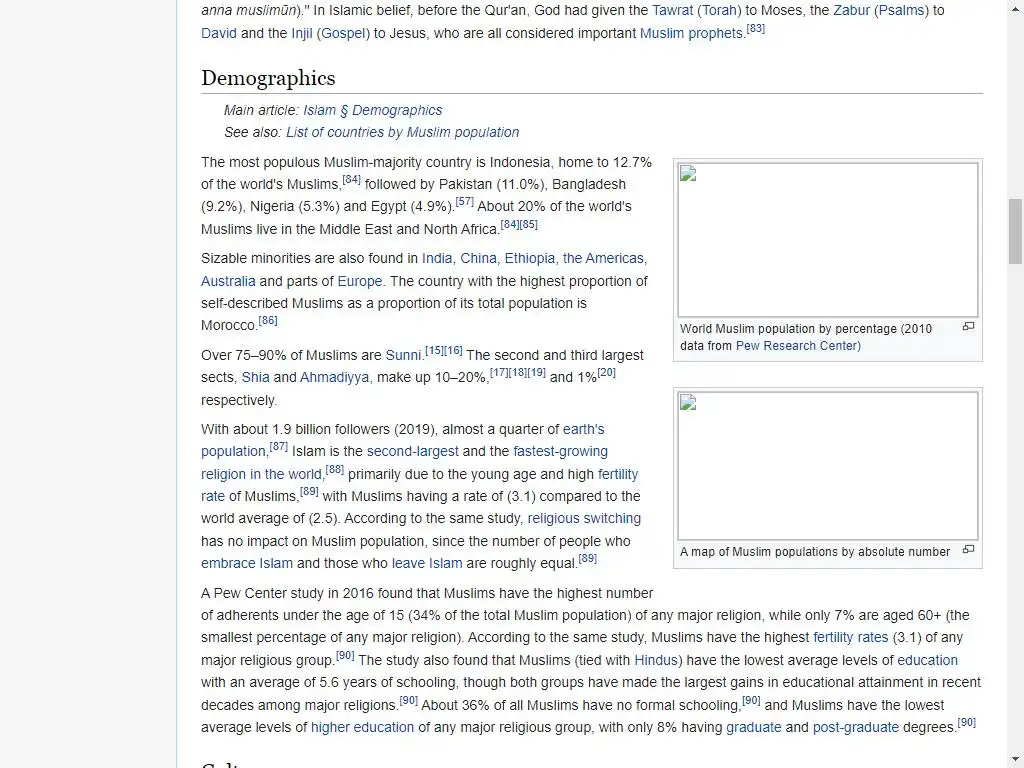Jump to citation 17
The width and height of the screenshot is (1024, 768).
pos(499,373)
